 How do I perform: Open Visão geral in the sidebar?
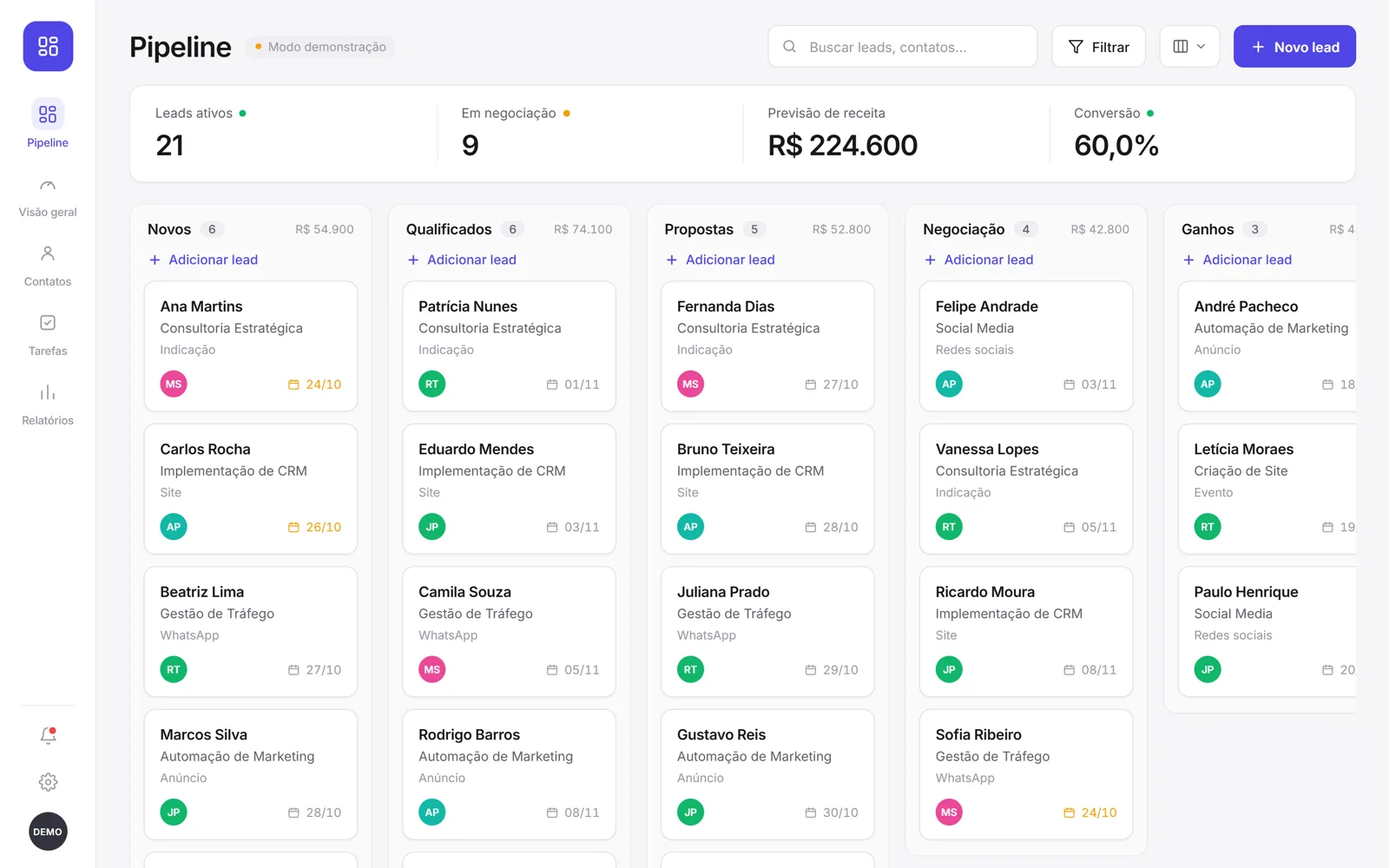pyautogui.click(x=48, y=198)
